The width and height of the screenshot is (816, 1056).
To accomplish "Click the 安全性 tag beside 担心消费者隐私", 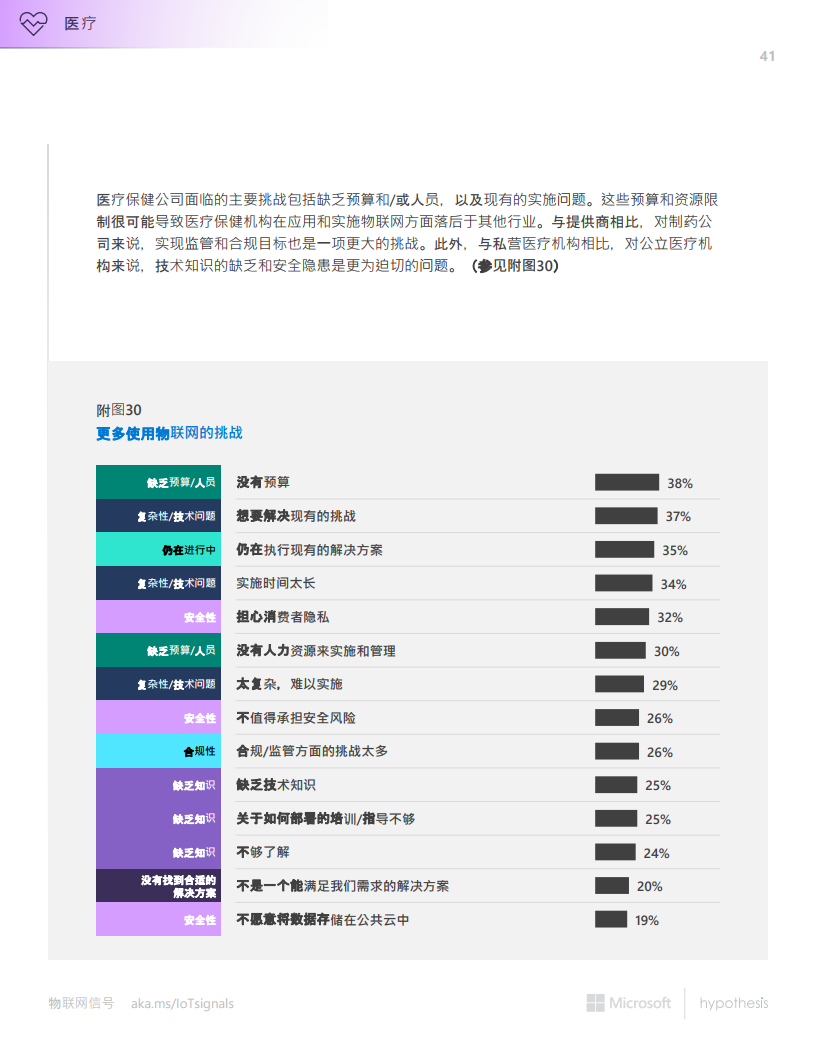I will tap(158, 617).
